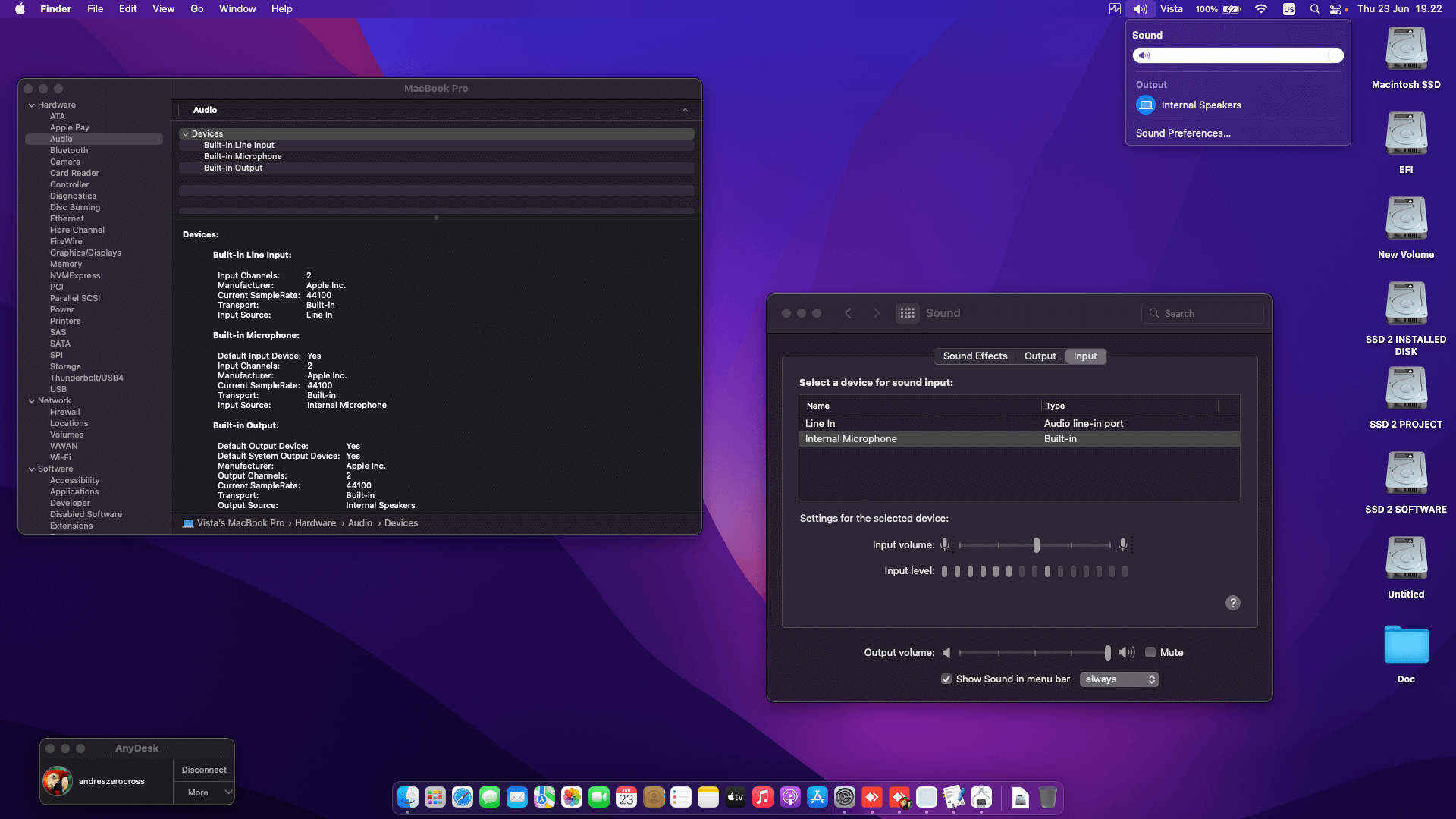Open Control Center in menu bar
Viewport: 1456px width, 819px height.
tap(1336, 9)
